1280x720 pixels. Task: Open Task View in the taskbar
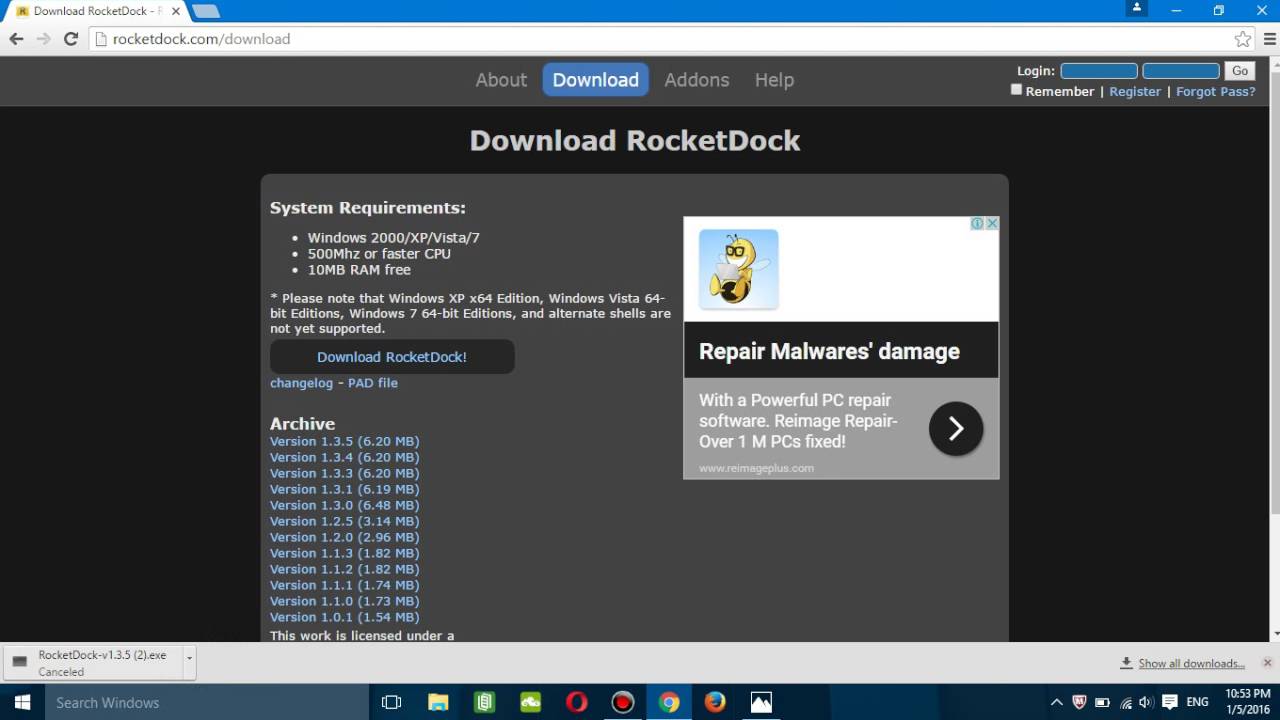[x=392, y=702]
